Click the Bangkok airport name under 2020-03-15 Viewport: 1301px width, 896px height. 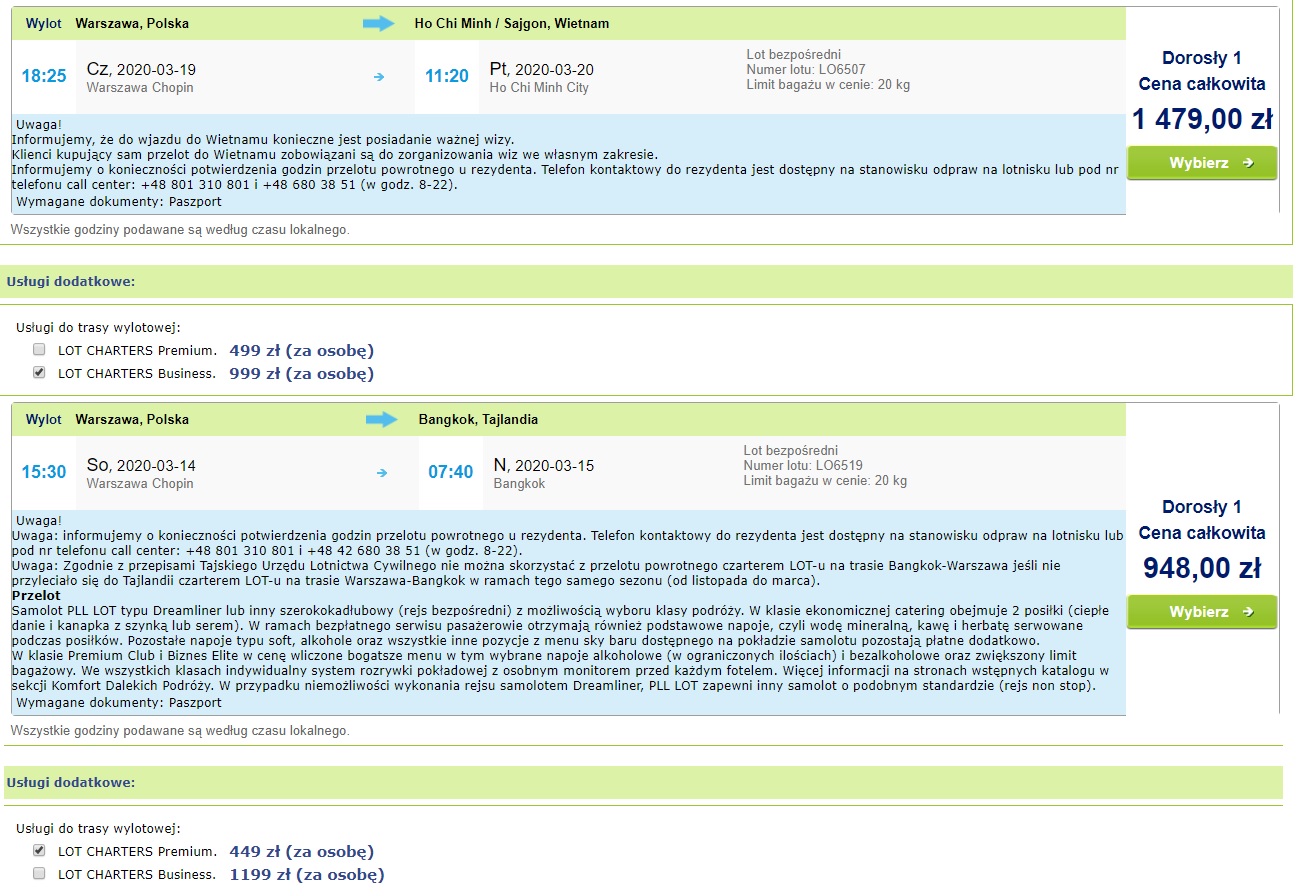(519, 484)
